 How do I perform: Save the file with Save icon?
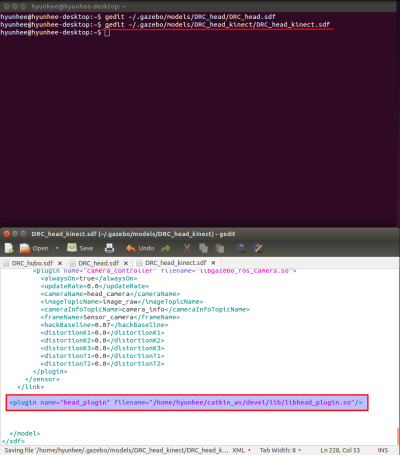pos(80,248)
